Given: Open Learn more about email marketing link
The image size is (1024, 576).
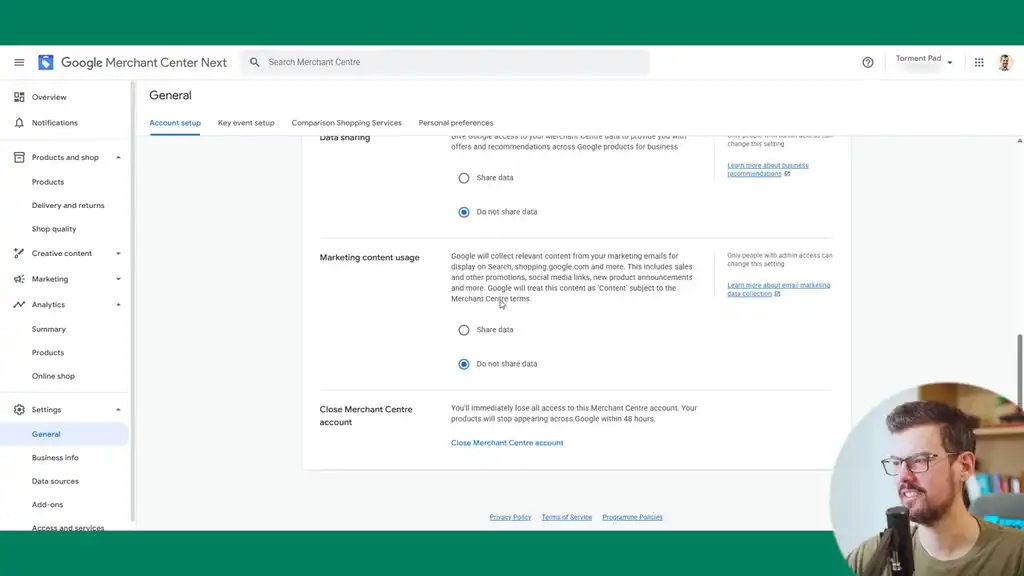Looking at the screenshot, I should click(778, 289).
